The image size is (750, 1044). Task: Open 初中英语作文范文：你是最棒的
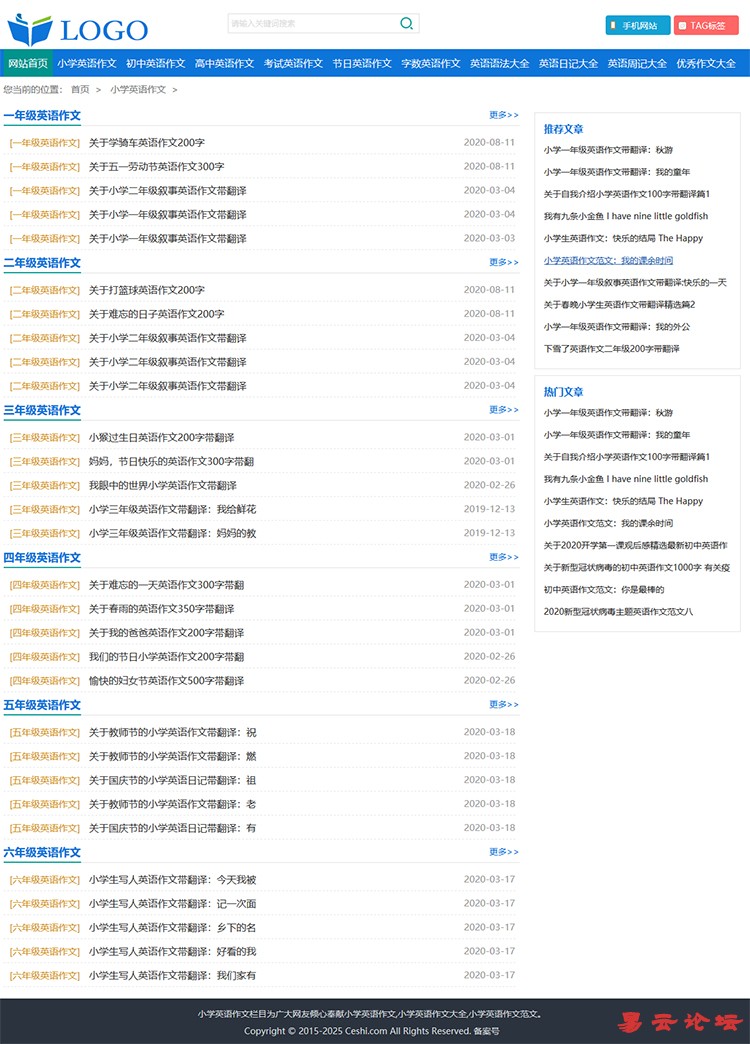[603, 590]
